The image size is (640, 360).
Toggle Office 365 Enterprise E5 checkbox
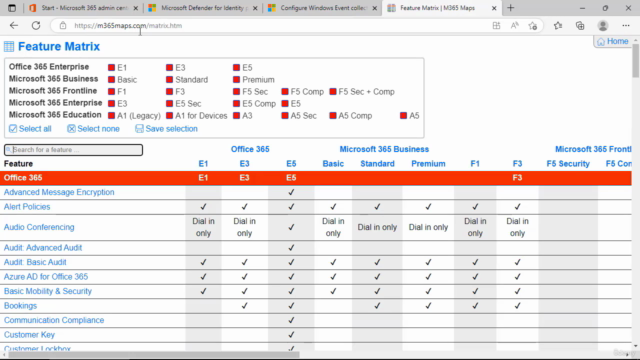click(x=236, y=67)
